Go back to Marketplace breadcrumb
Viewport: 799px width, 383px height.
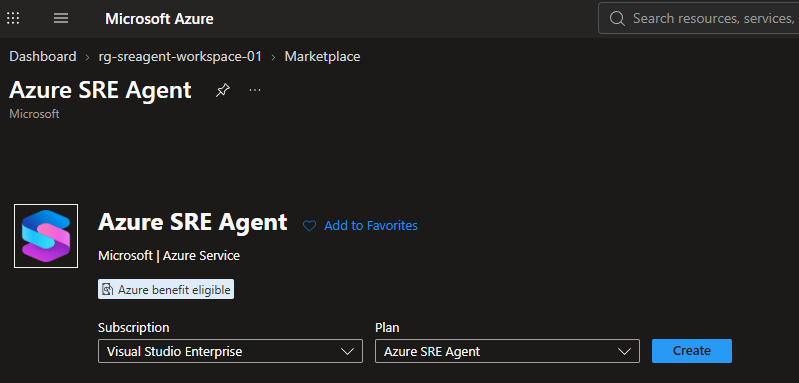[x=322, y=57]
